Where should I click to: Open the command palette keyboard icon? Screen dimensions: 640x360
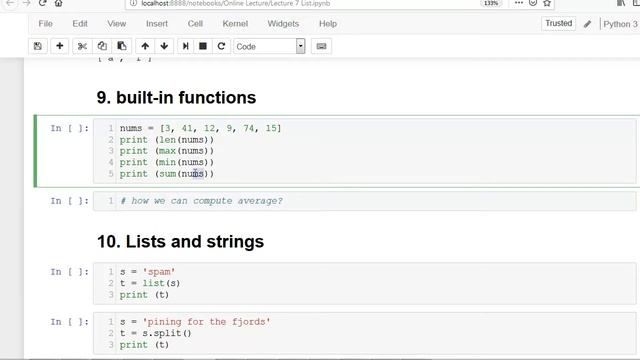coord(321,46)
